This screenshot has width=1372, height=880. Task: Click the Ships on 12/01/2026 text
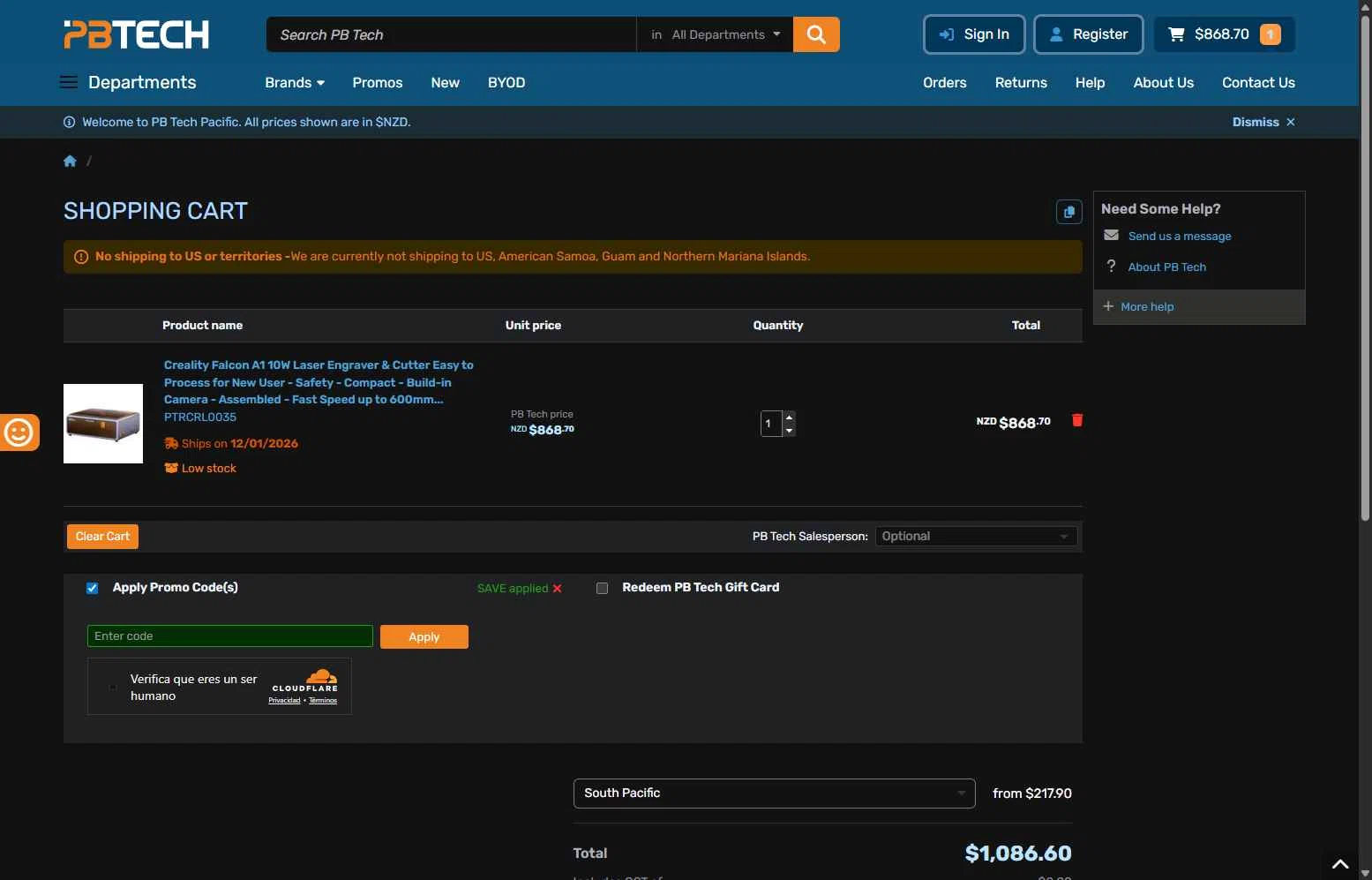239,443
